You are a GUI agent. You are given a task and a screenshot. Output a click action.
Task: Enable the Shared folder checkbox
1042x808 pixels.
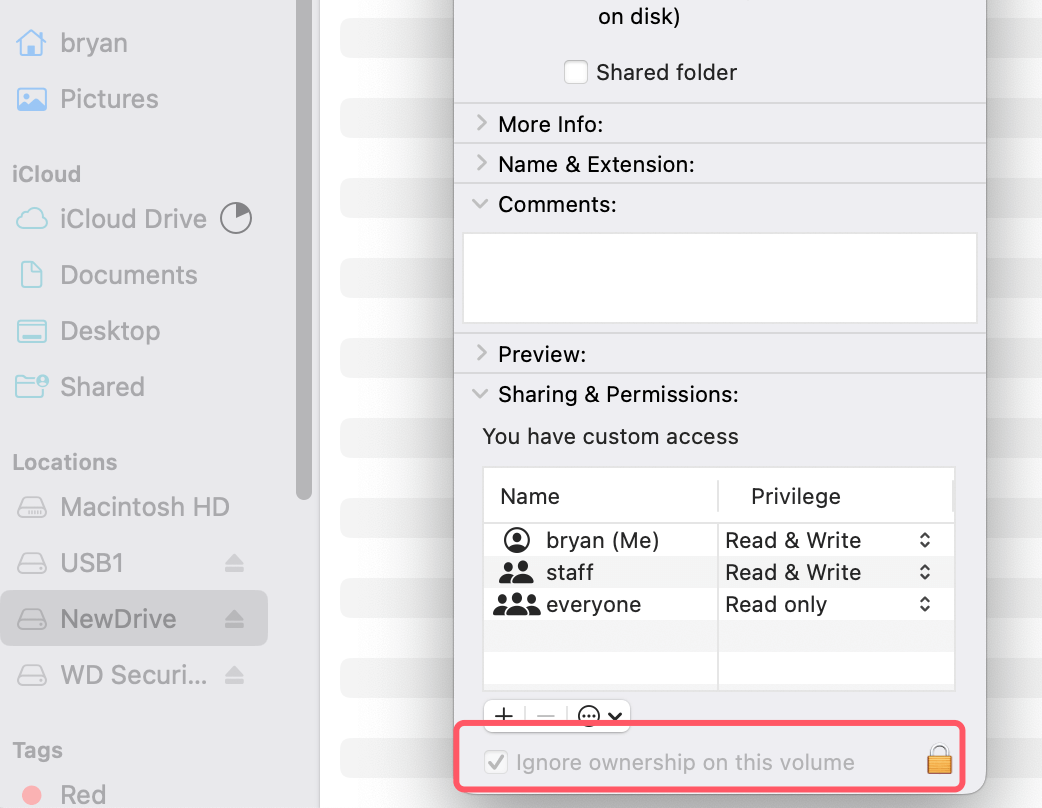click(x=576, y=71)
